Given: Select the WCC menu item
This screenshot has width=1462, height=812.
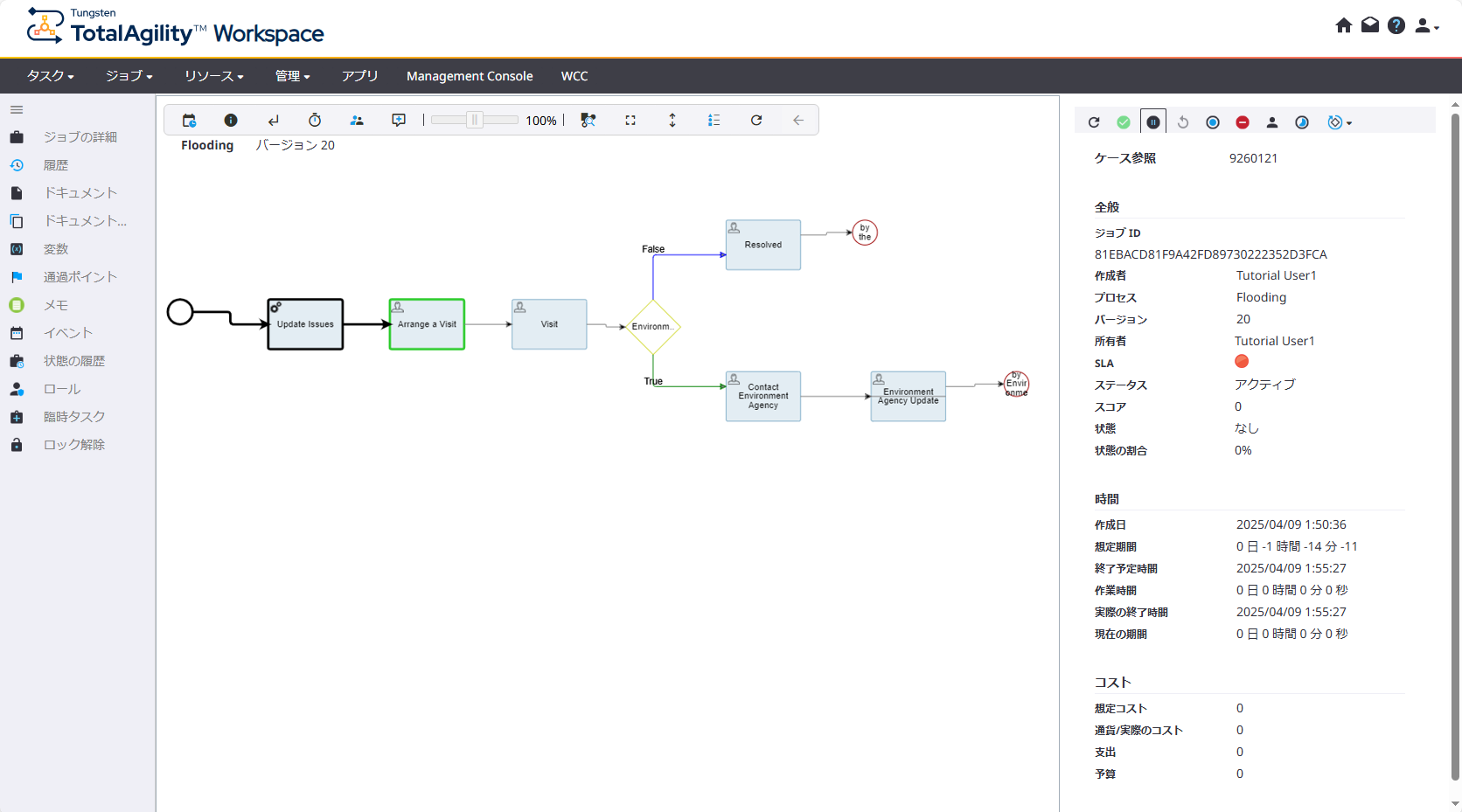Looking at the screenshot, I should click(574, 76).
